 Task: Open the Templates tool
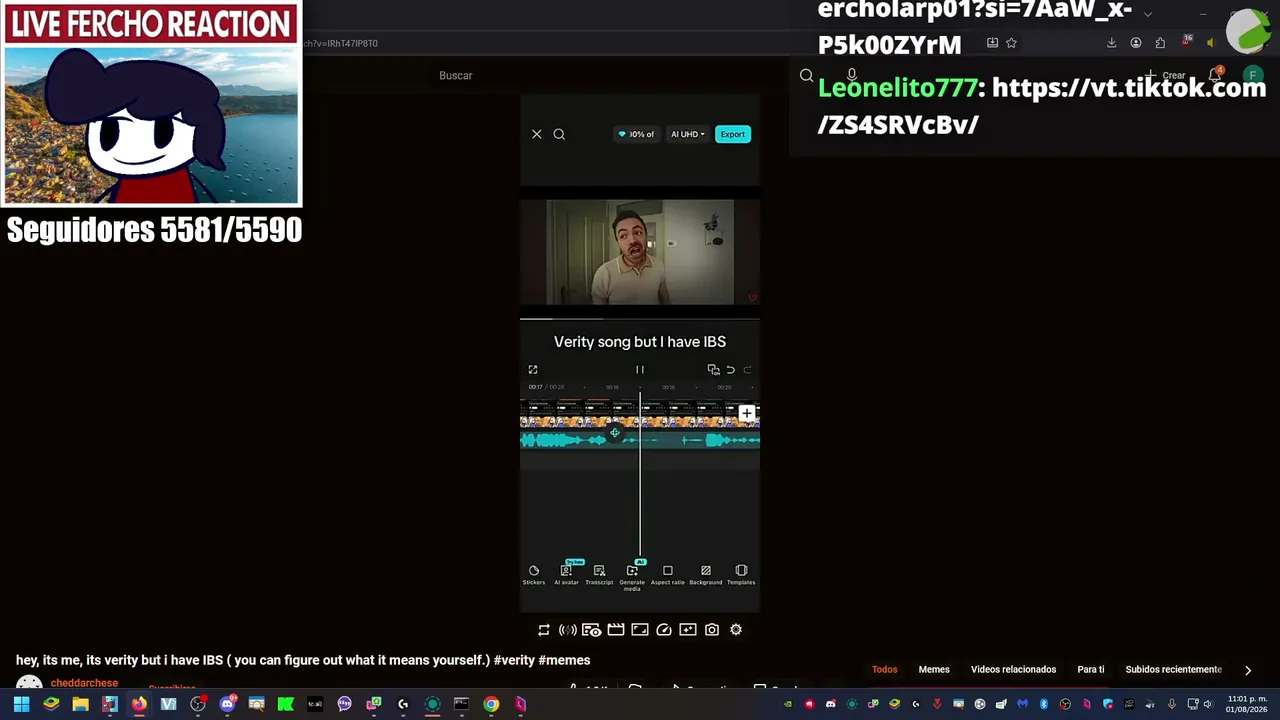click(x=741, y=575)
